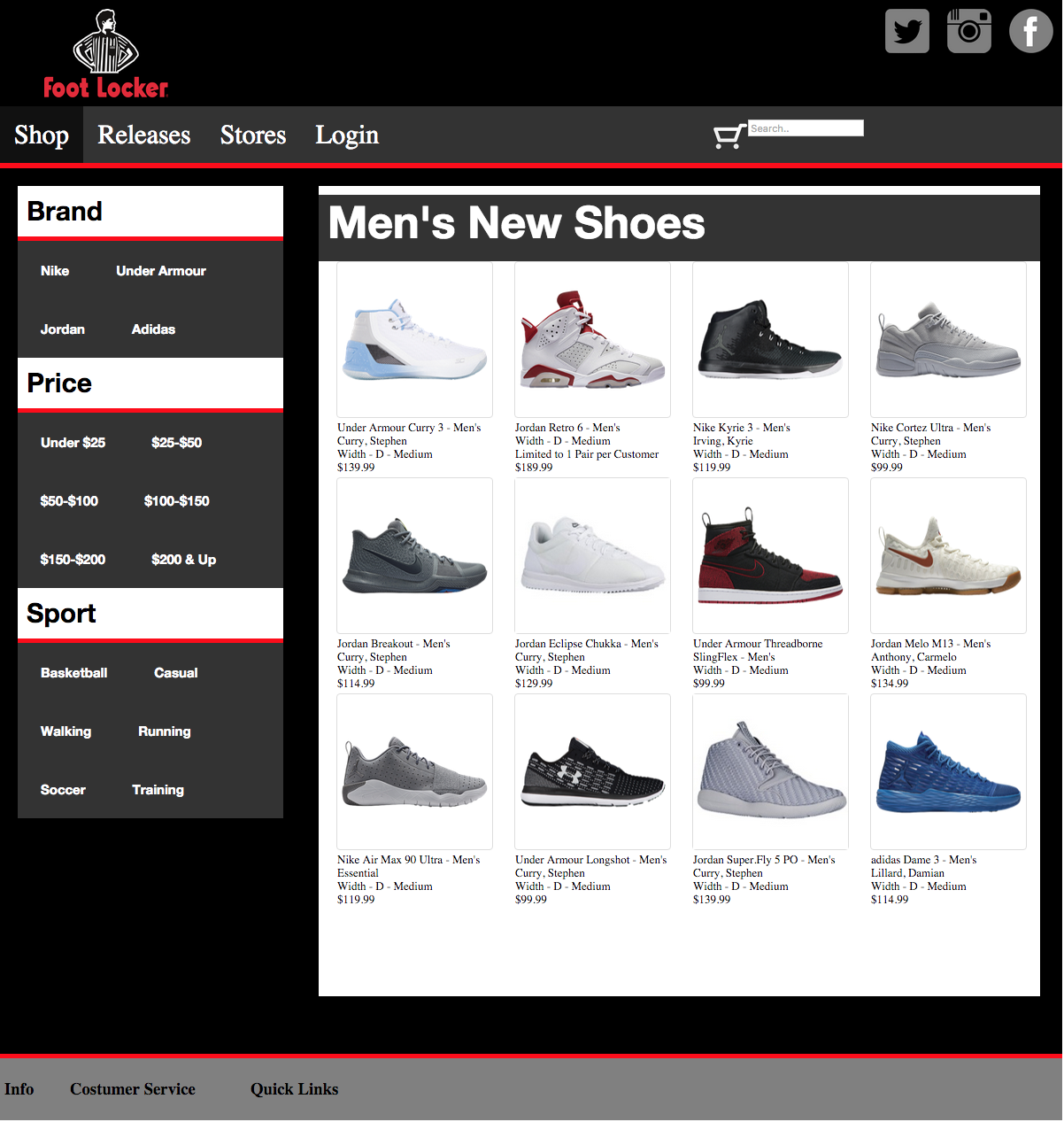Image resolution: width=1064 pixels, height=1122 pixels.
Task: Filter by Adidas brand
Action: click(153, 329)
